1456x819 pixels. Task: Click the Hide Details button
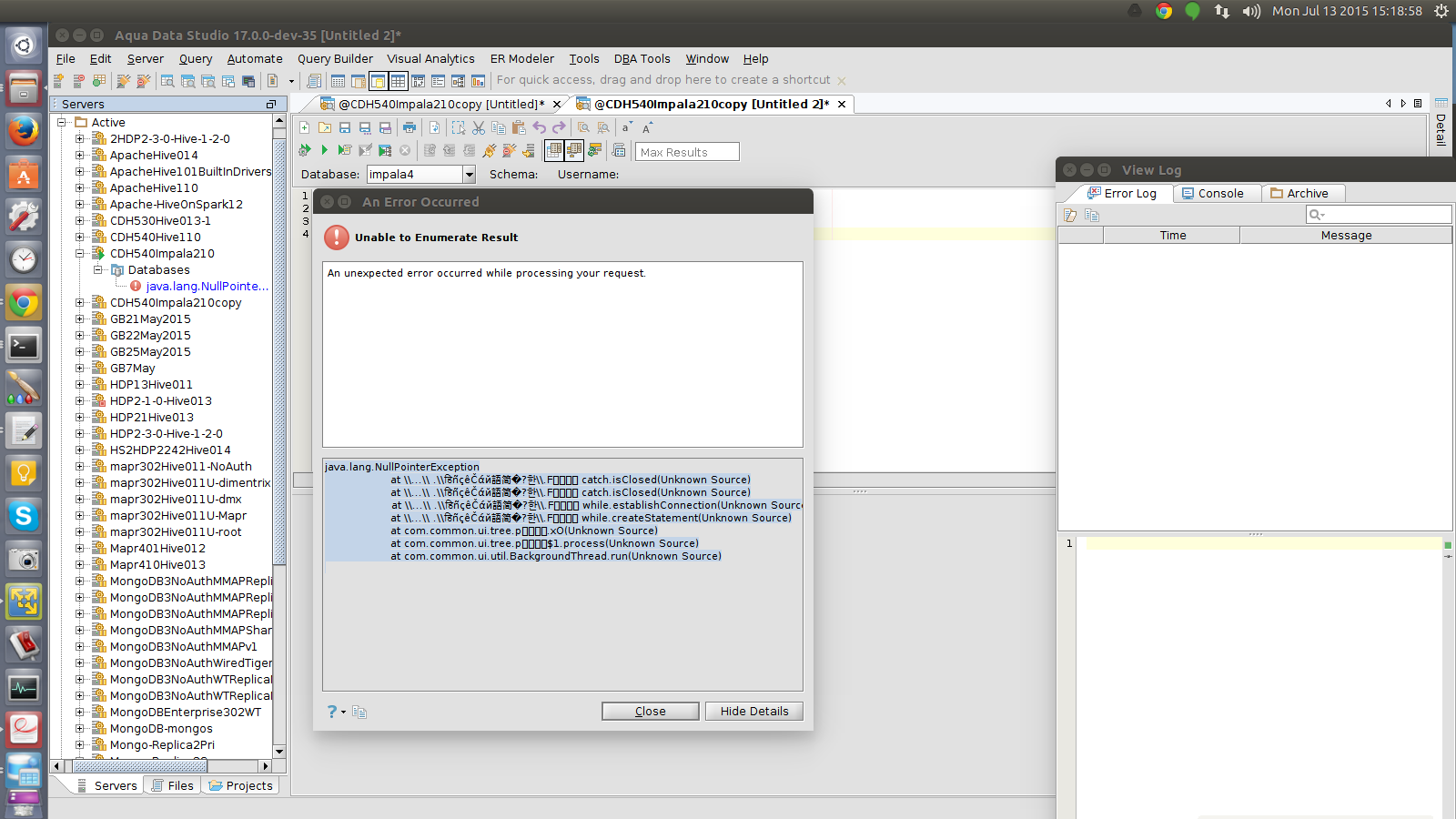coord(754,712)
